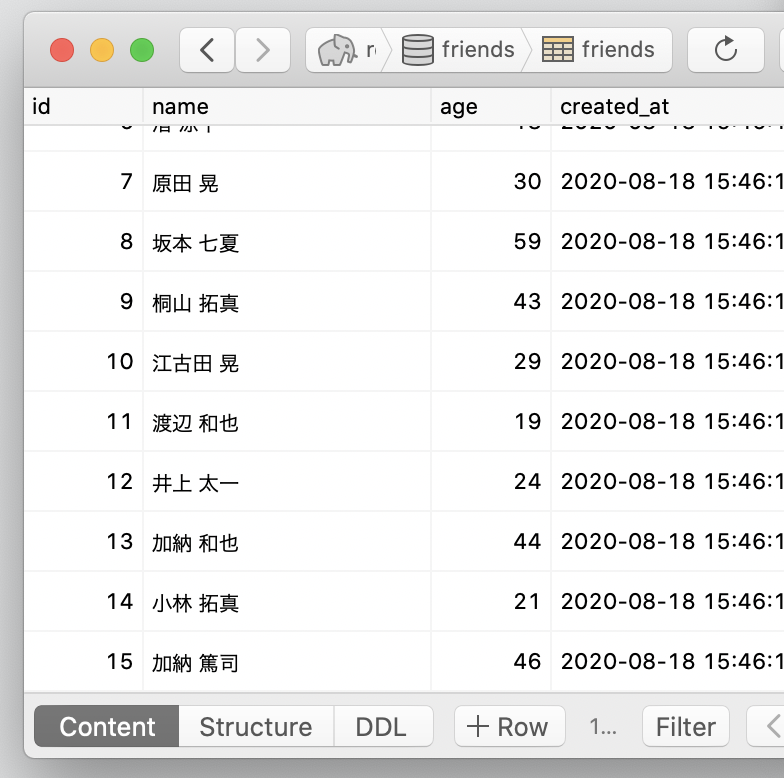
Task: Click id cell 8
Action: click(84, 242)
